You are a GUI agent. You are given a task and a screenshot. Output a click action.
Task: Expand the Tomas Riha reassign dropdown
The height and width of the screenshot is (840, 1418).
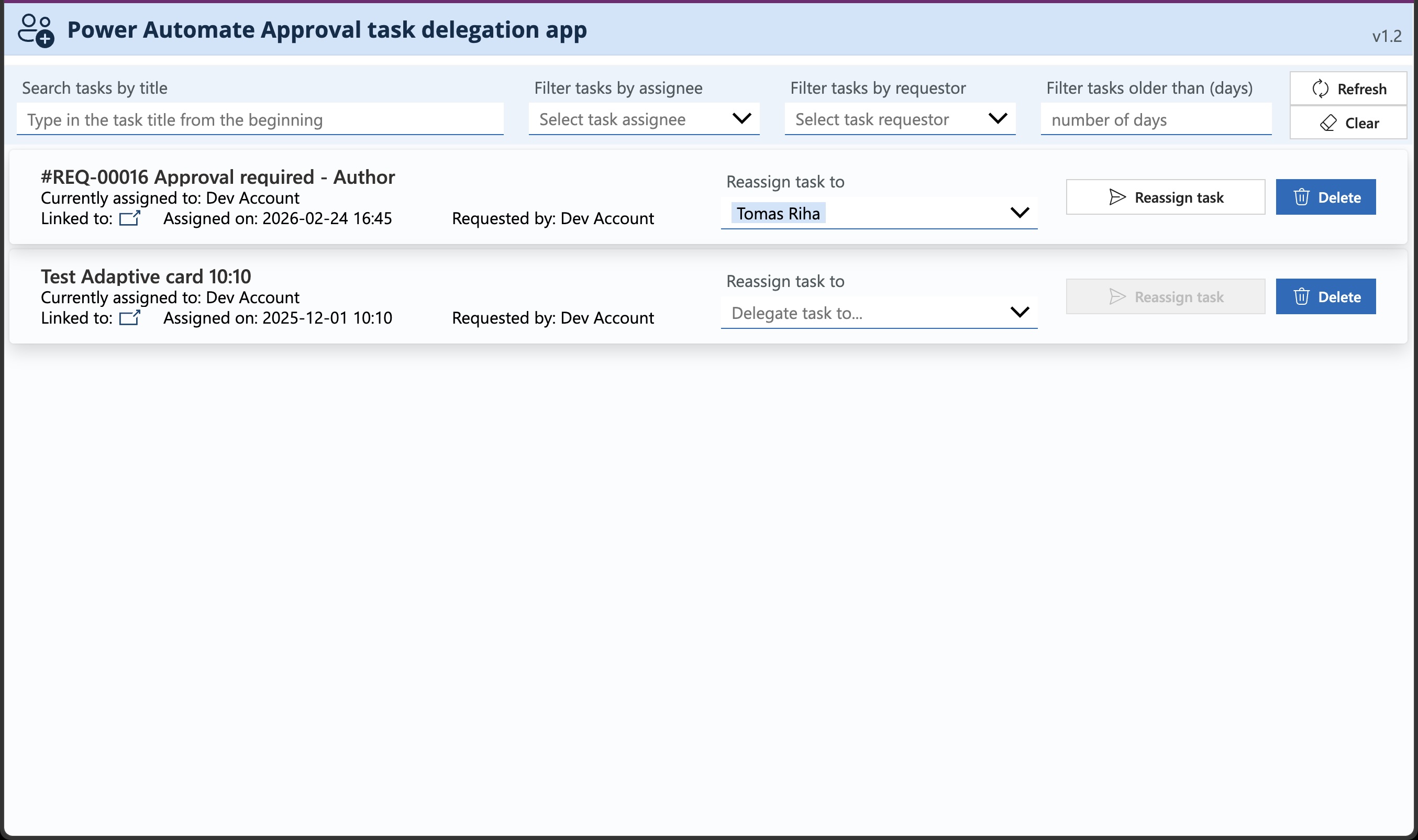[1020, 213]
